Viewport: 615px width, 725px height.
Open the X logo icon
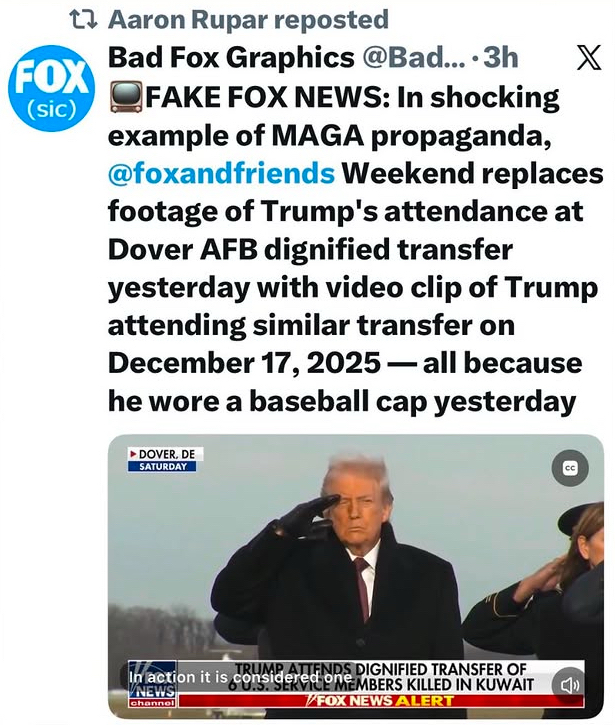(589, 57)
